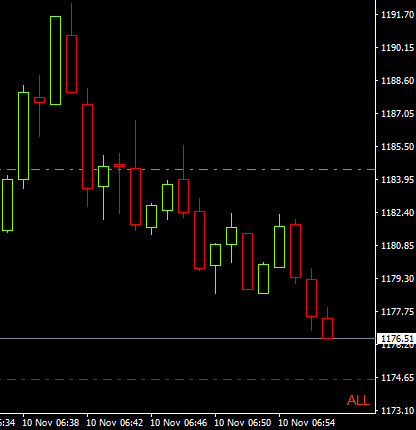The width and height of the screenshot is (416, 430).
Task: Click time label 10 Nov 06:50
Action: [x=243, y=423]
